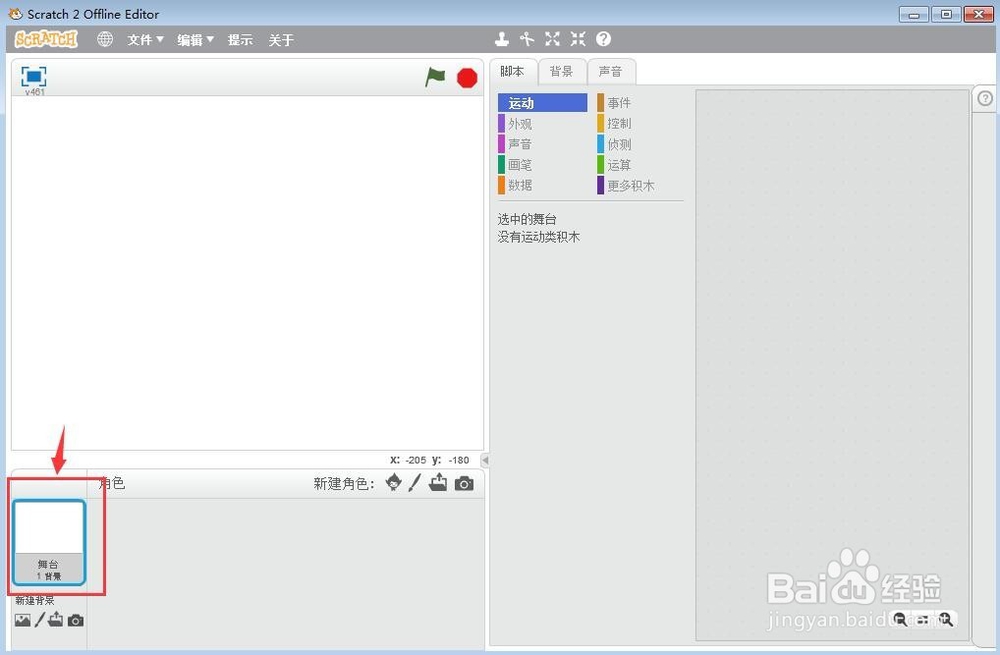Select the 画笔 block category
The image size is (1000, 655).
tap(542, 165)
